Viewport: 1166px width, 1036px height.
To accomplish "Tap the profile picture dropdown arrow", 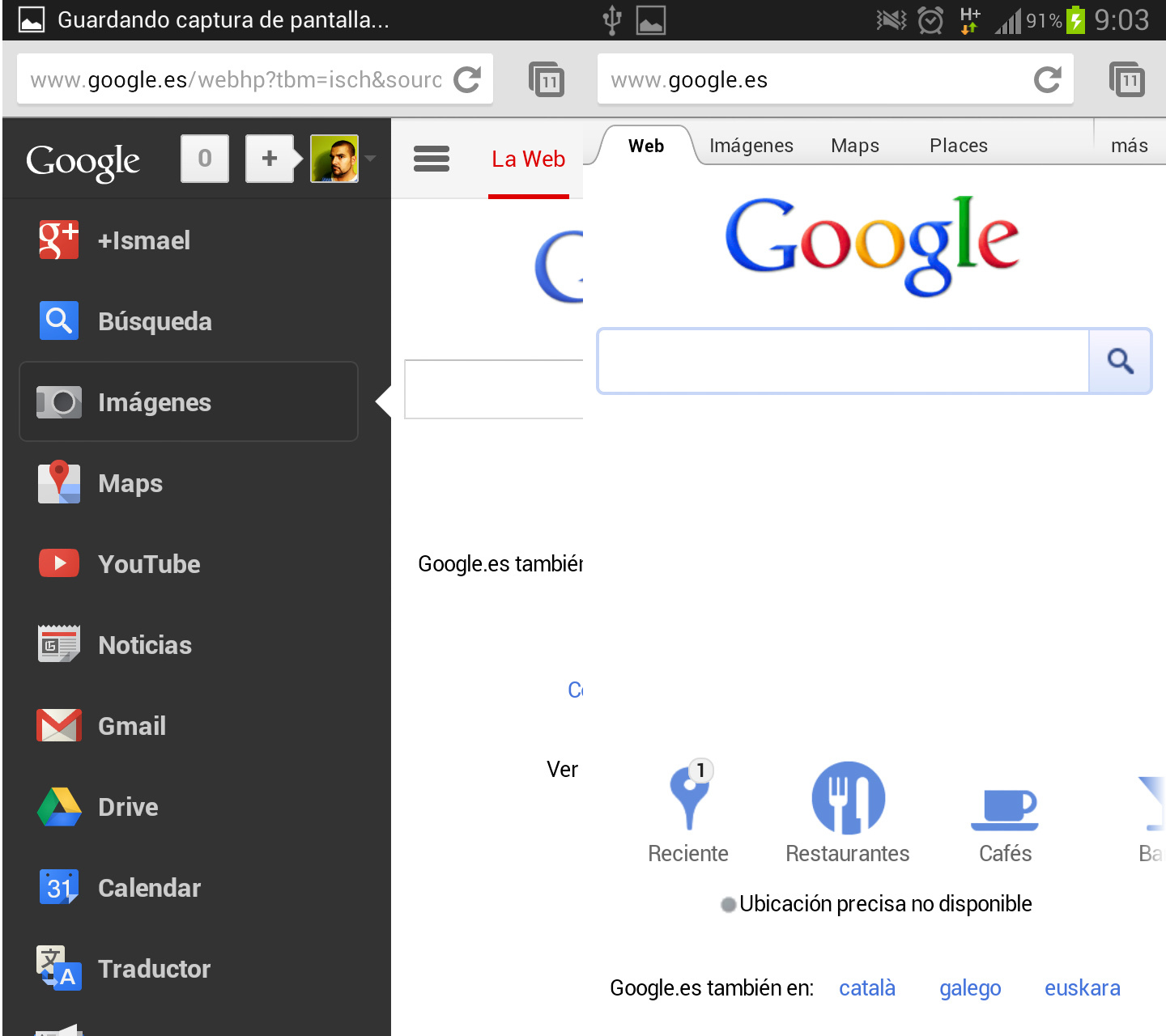I will (x=369, y=159).
